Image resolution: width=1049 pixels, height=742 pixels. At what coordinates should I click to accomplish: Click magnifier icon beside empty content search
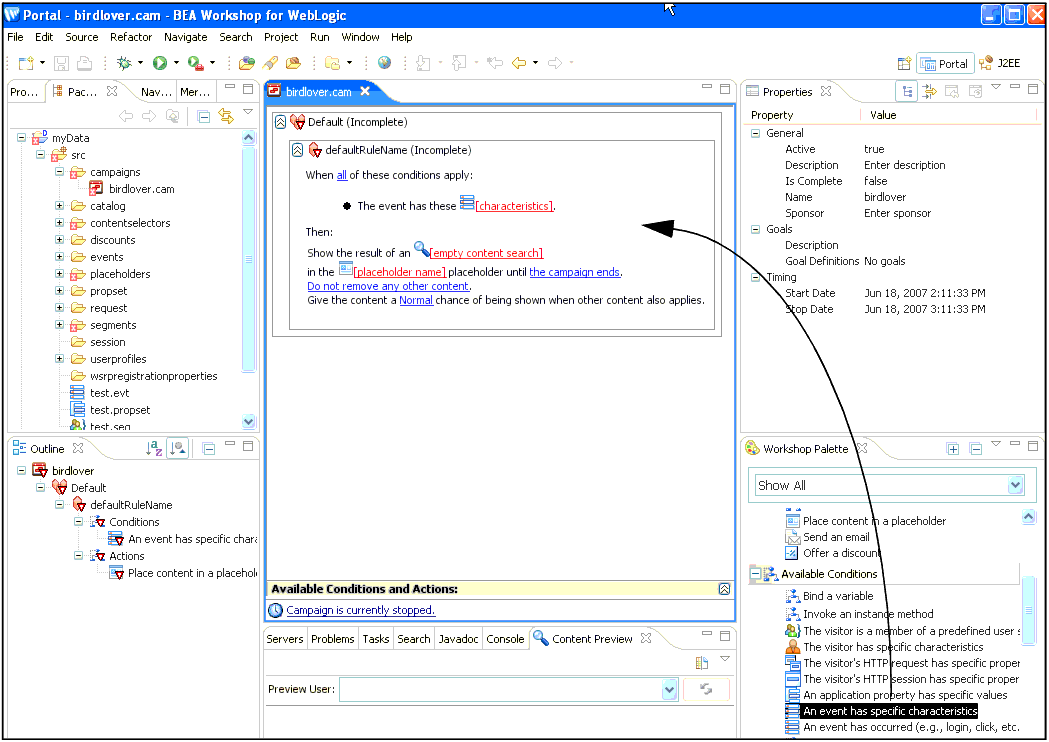(421, 249)
